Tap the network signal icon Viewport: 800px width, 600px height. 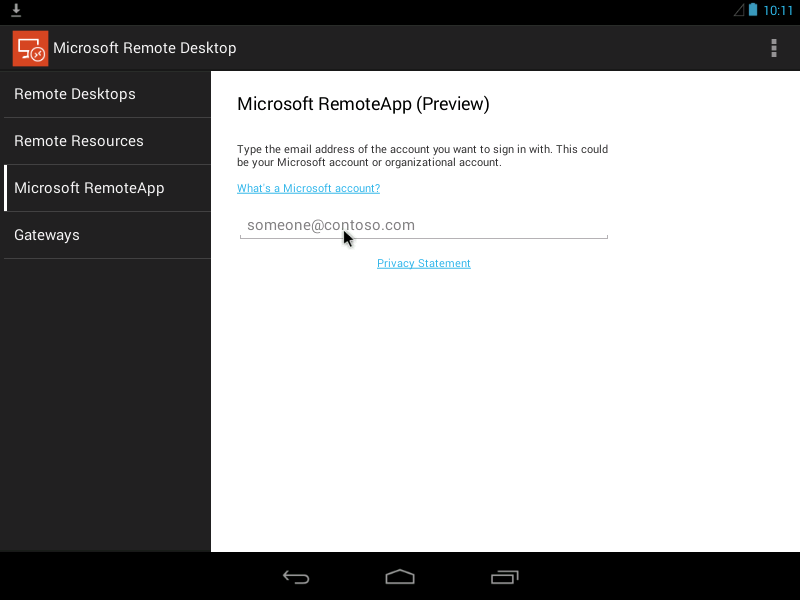click(737, 11)
